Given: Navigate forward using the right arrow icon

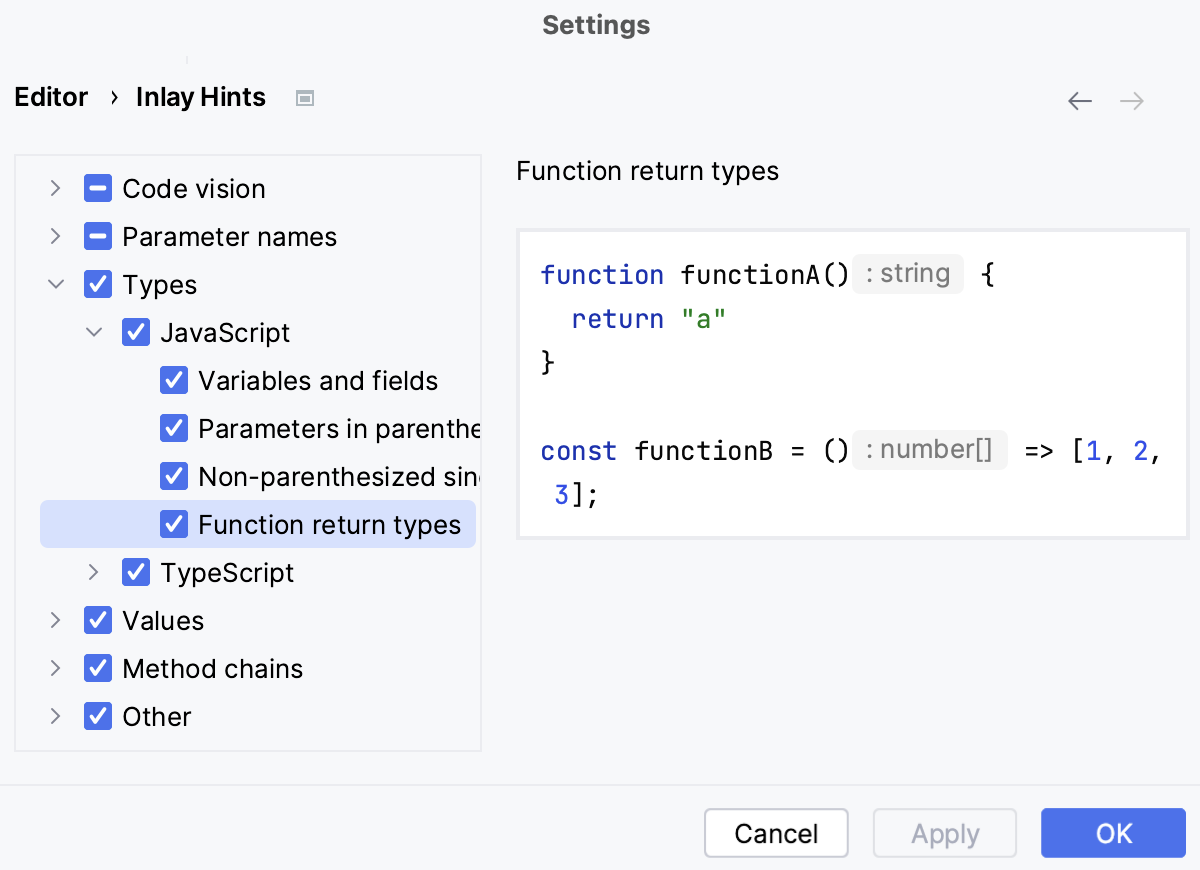Looking at the screenshot, I should [x=1131, y=101].
